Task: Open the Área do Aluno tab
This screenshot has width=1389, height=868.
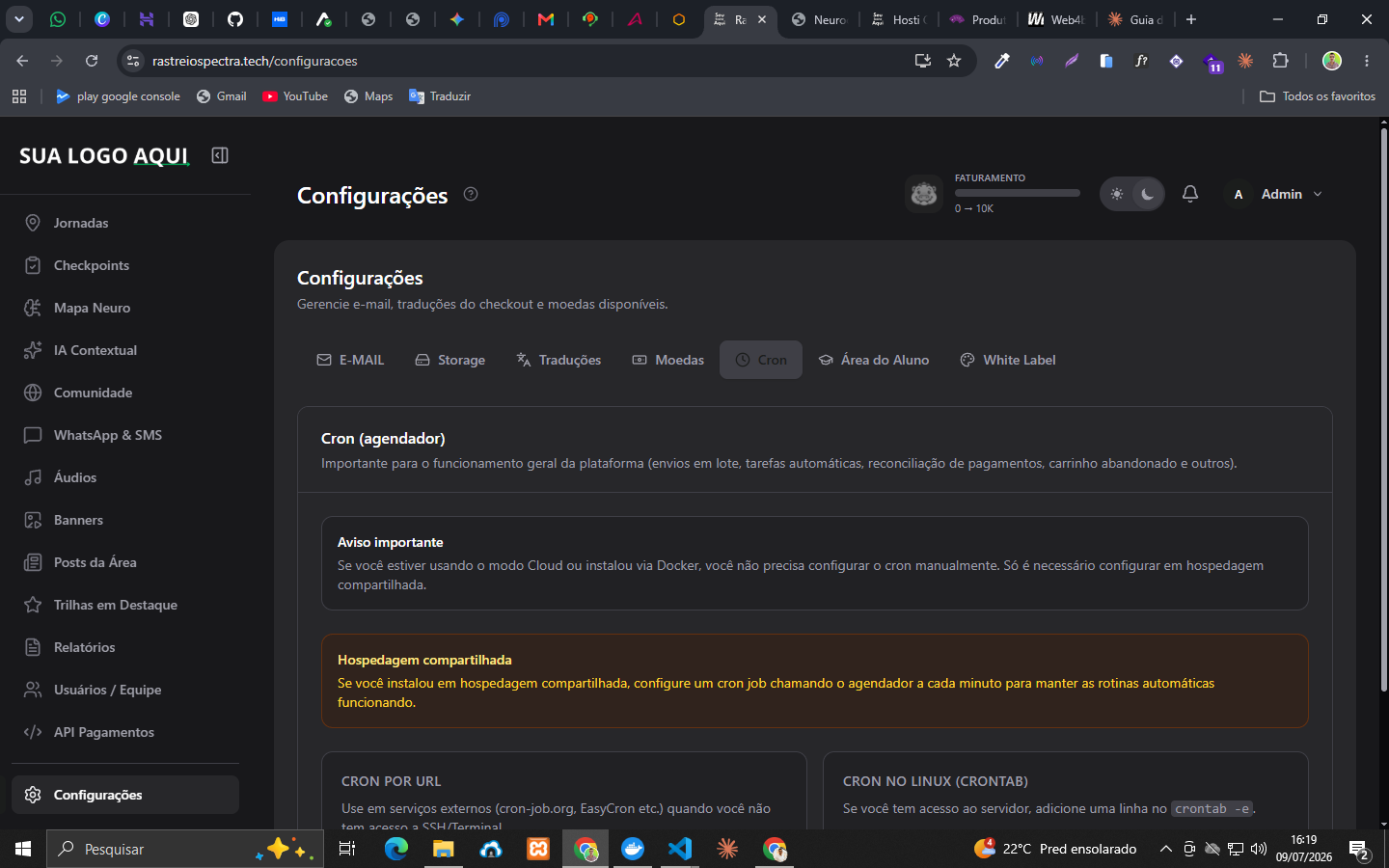Action: coord(874,360)
